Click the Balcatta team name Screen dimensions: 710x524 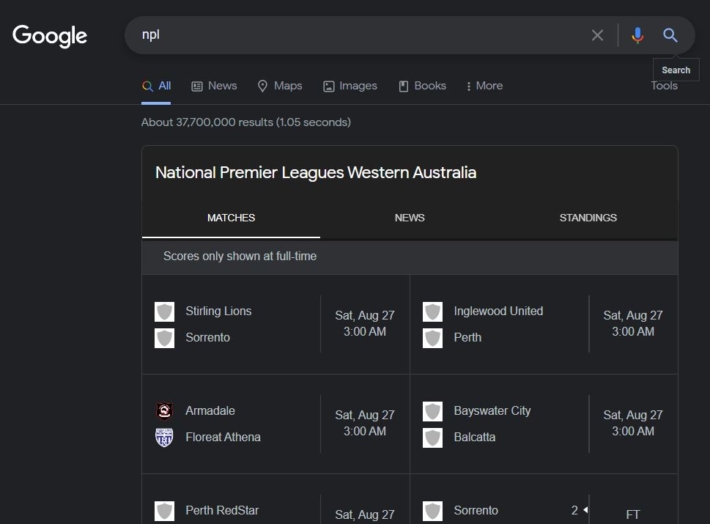(x=475, y=437)
